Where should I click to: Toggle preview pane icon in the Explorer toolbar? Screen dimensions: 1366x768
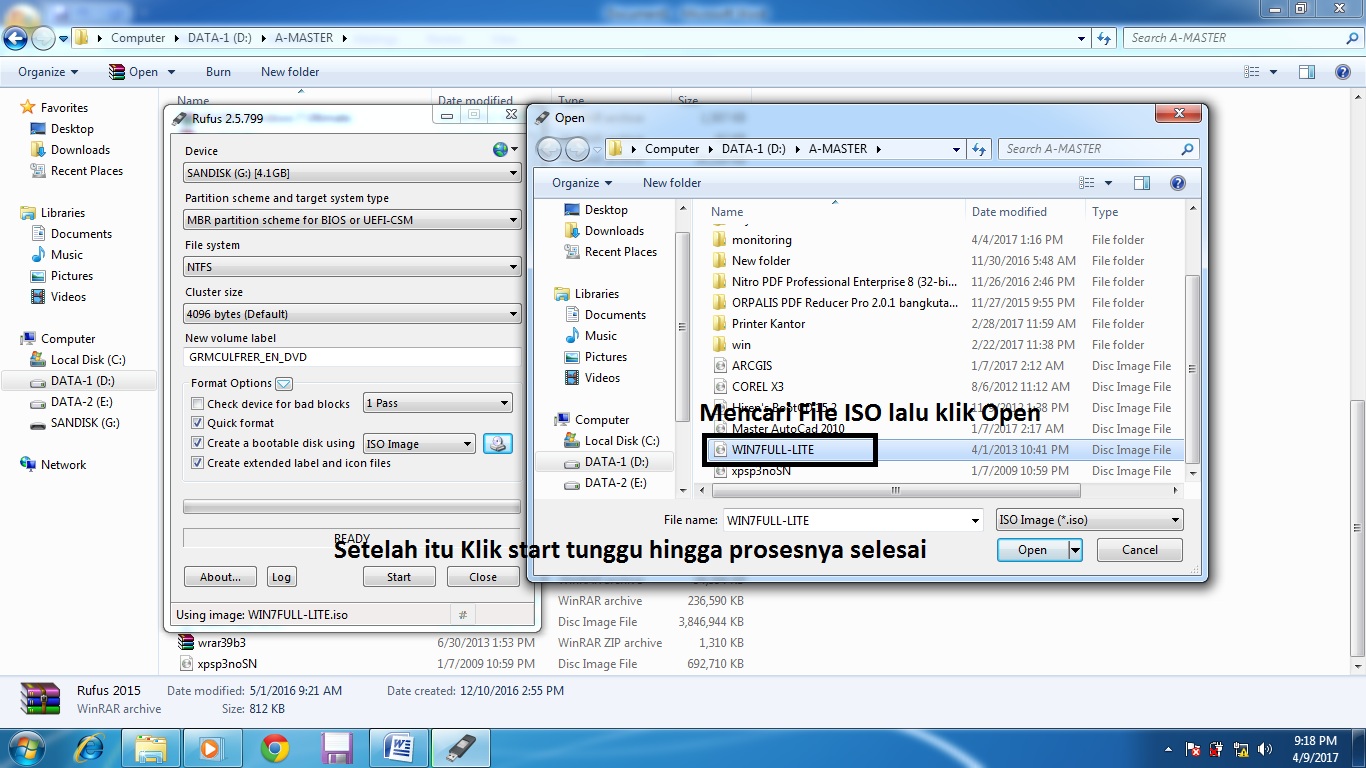click(x=1307, y=72)
